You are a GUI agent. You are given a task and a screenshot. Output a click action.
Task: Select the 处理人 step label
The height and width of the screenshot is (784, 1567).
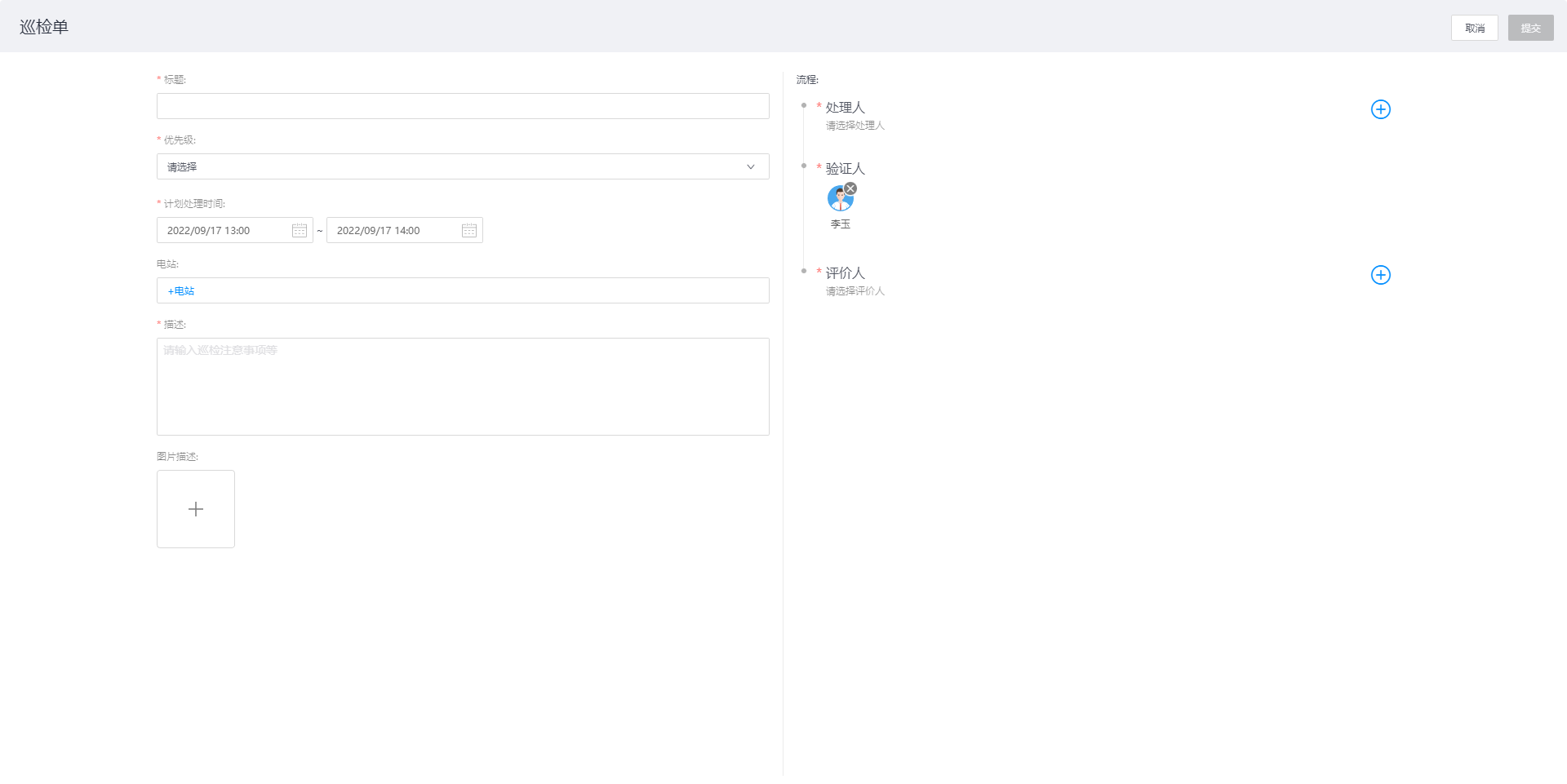tap(845, 108)
